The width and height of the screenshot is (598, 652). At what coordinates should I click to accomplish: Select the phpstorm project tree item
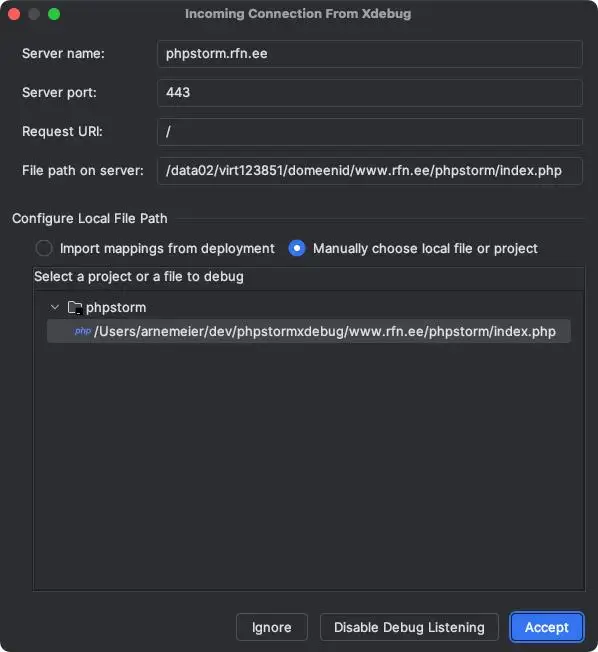pyautogui.click(x=116, y=308)
